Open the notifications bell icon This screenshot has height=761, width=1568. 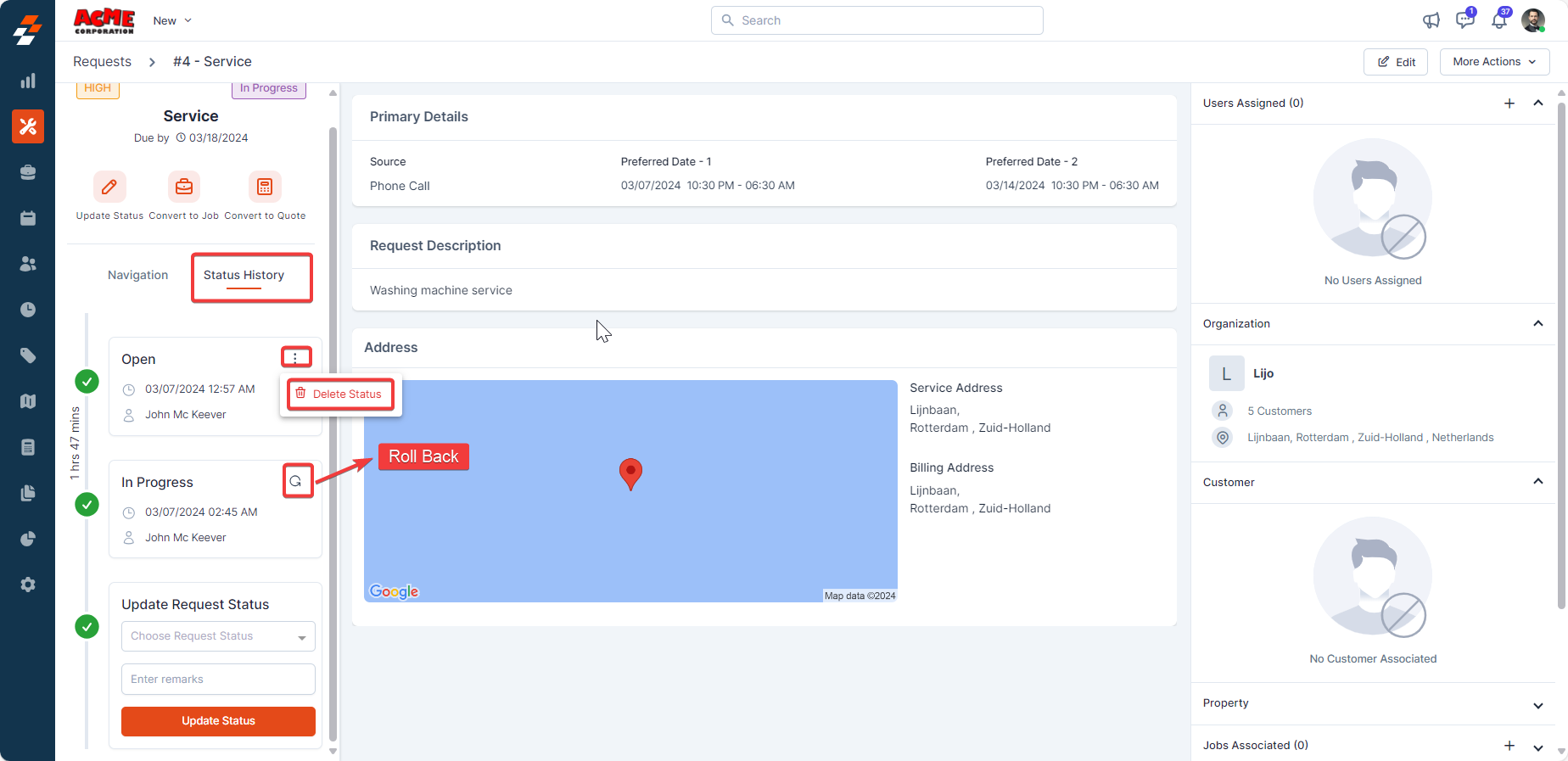[1499, 20]
